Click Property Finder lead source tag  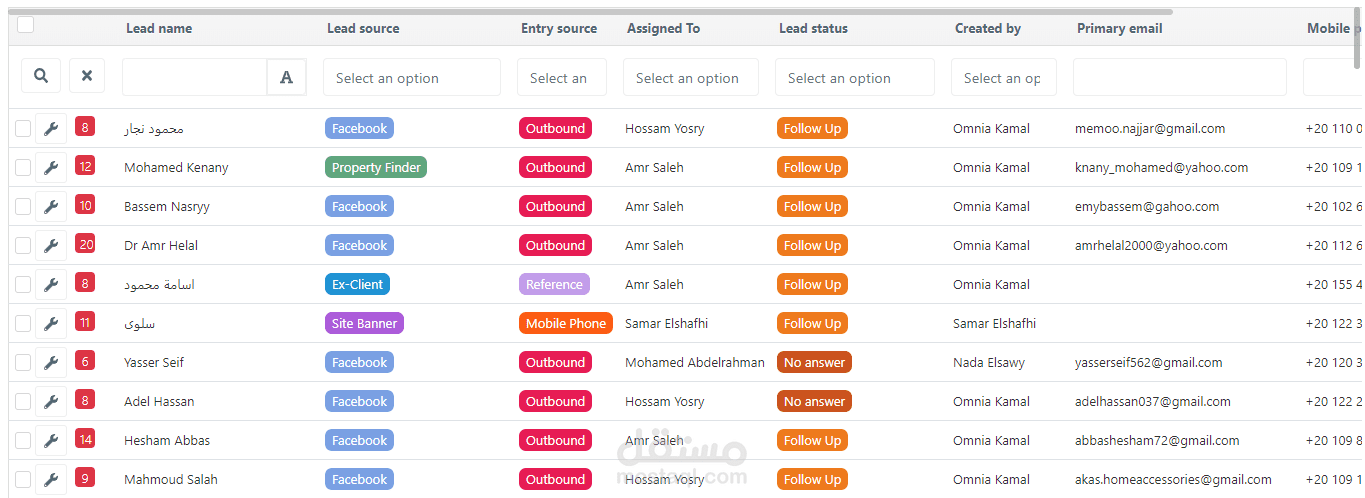coord(376,167)
